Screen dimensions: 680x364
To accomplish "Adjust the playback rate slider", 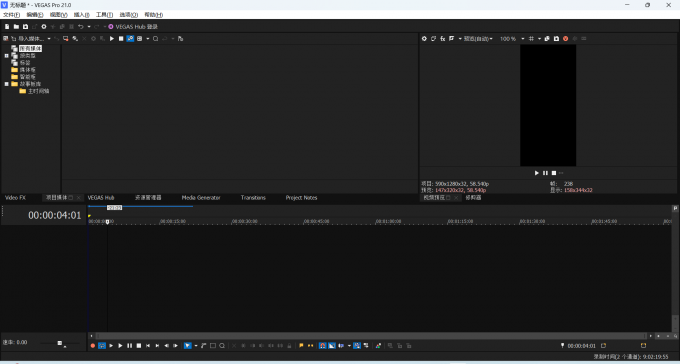I will pos(60,343).
